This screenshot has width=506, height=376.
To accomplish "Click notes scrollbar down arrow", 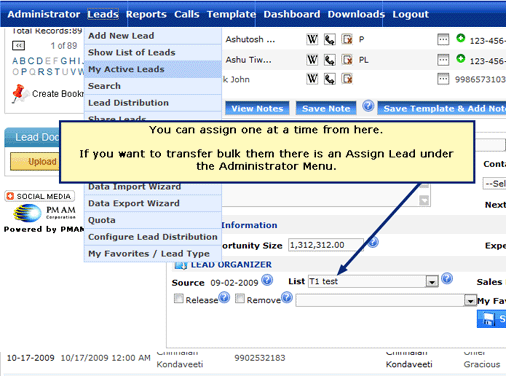I will [x=424, y=200].
